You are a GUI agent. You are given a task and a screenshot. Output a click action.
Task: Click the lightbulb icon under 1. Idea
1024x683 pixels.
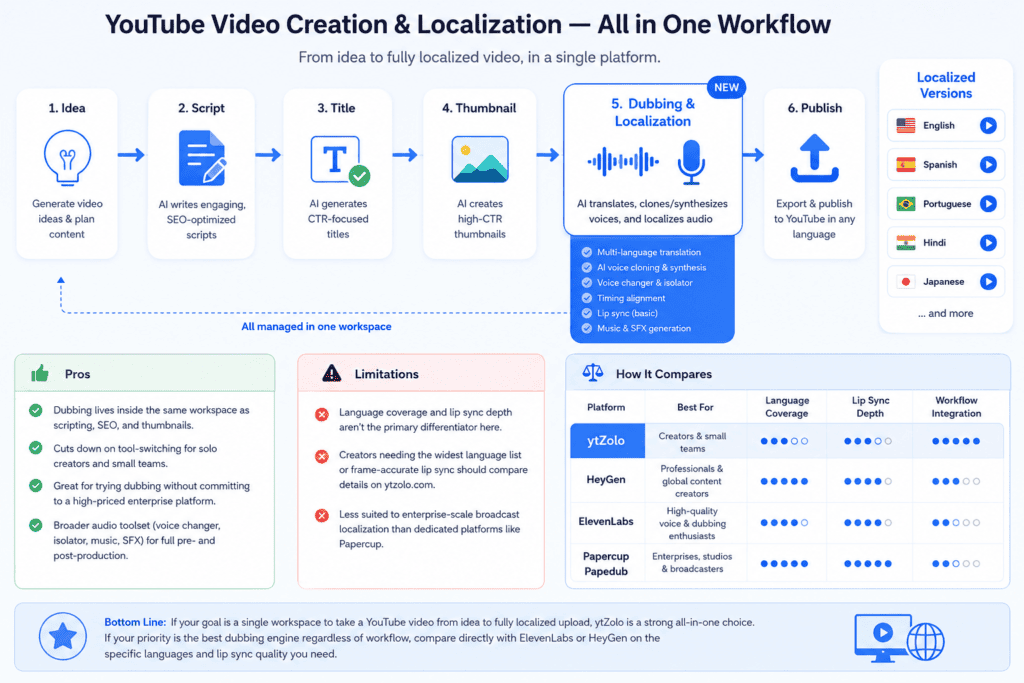67,157
